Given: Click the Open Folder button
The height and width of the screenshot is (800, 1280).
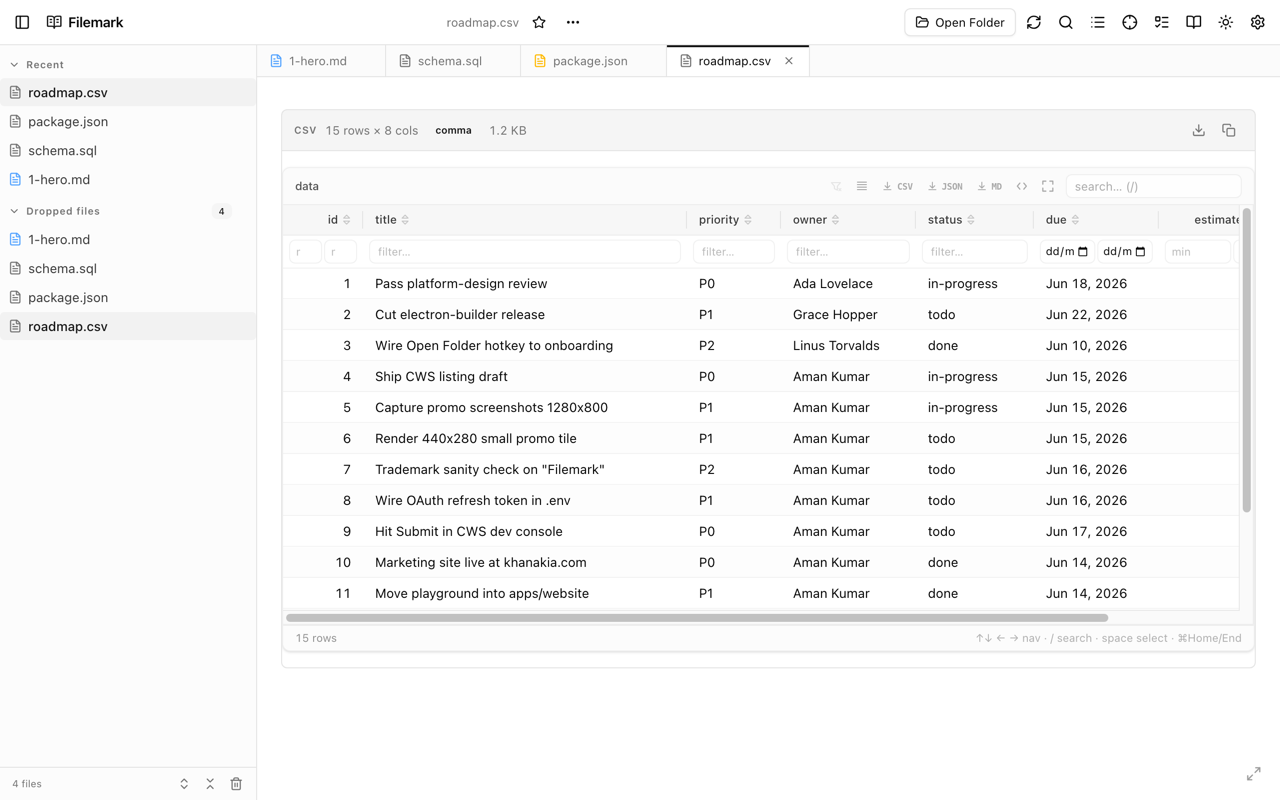Looking at the screenshot, I should (960, 22).
